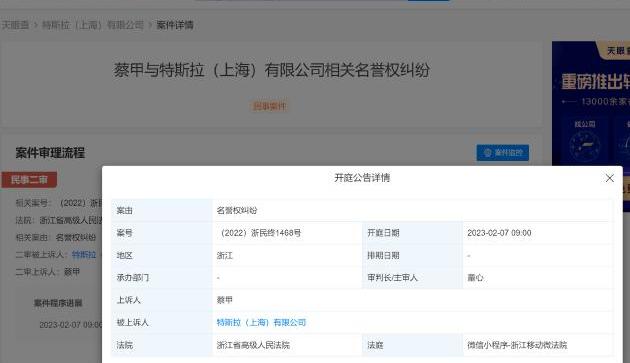Image resolution: width=630 pixels, height=363 pixels.
Task: Select 浙江省高级人民法院 in 法院 row
Action: [x=253, y=345]
